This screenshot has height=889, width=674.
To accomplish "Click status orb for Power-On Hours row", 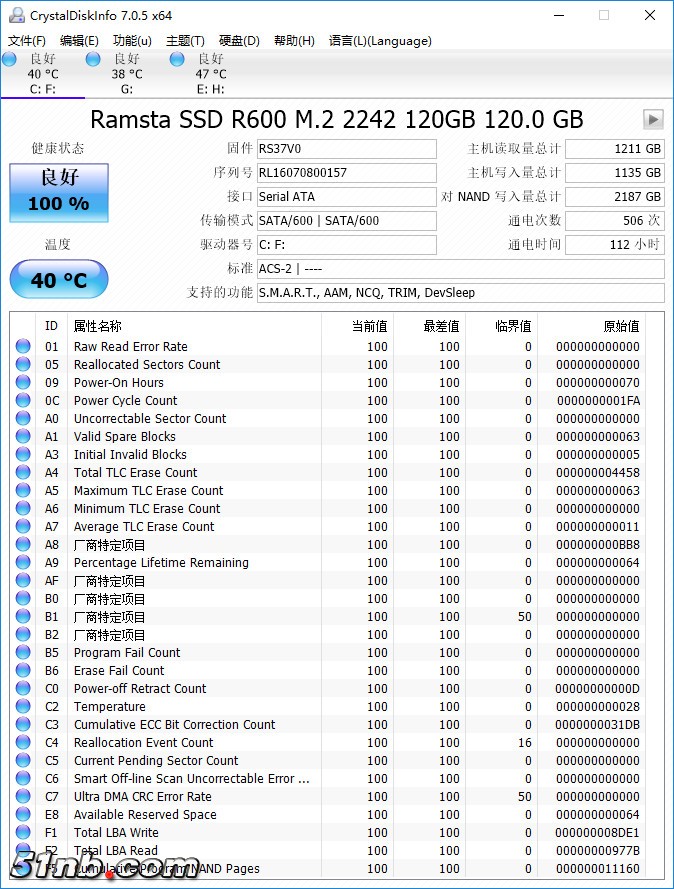I will point(23,383).
